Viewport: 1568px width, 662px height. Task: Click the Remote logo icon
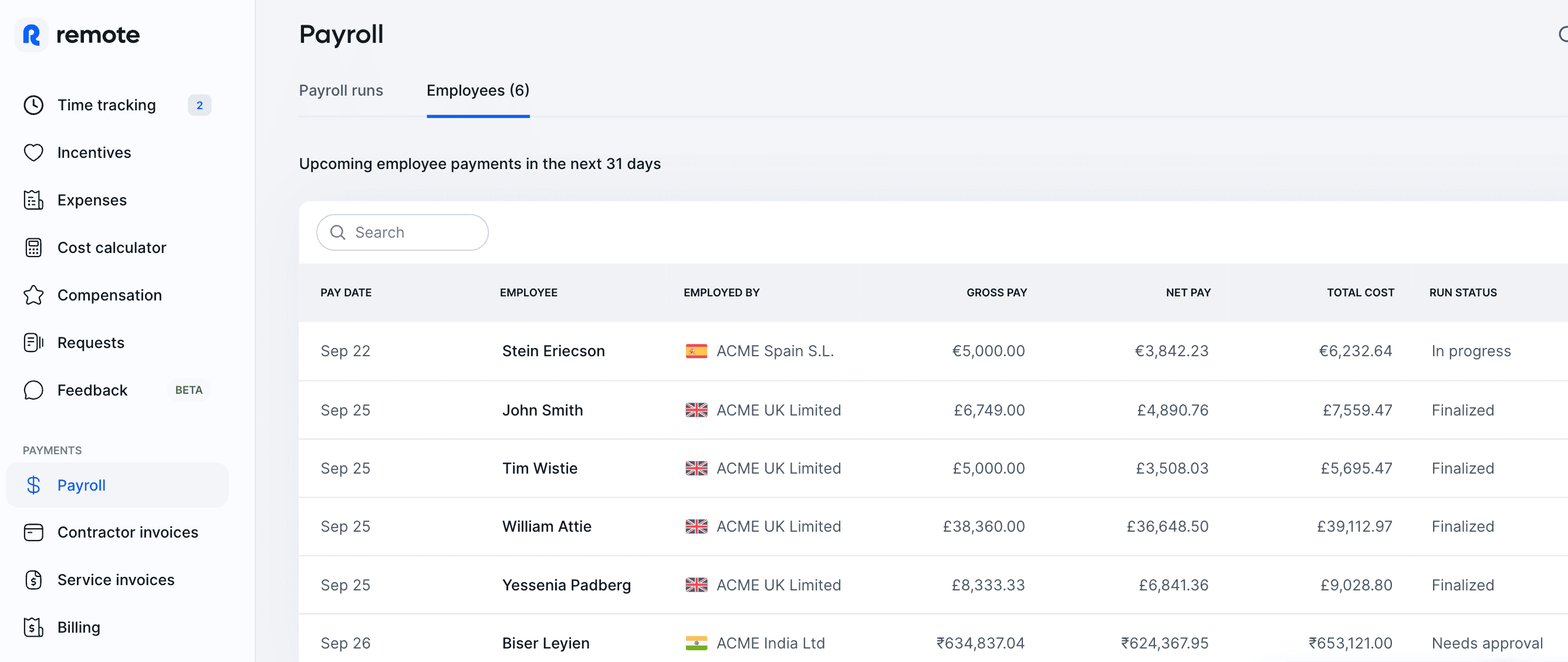(x=31, y=35)
